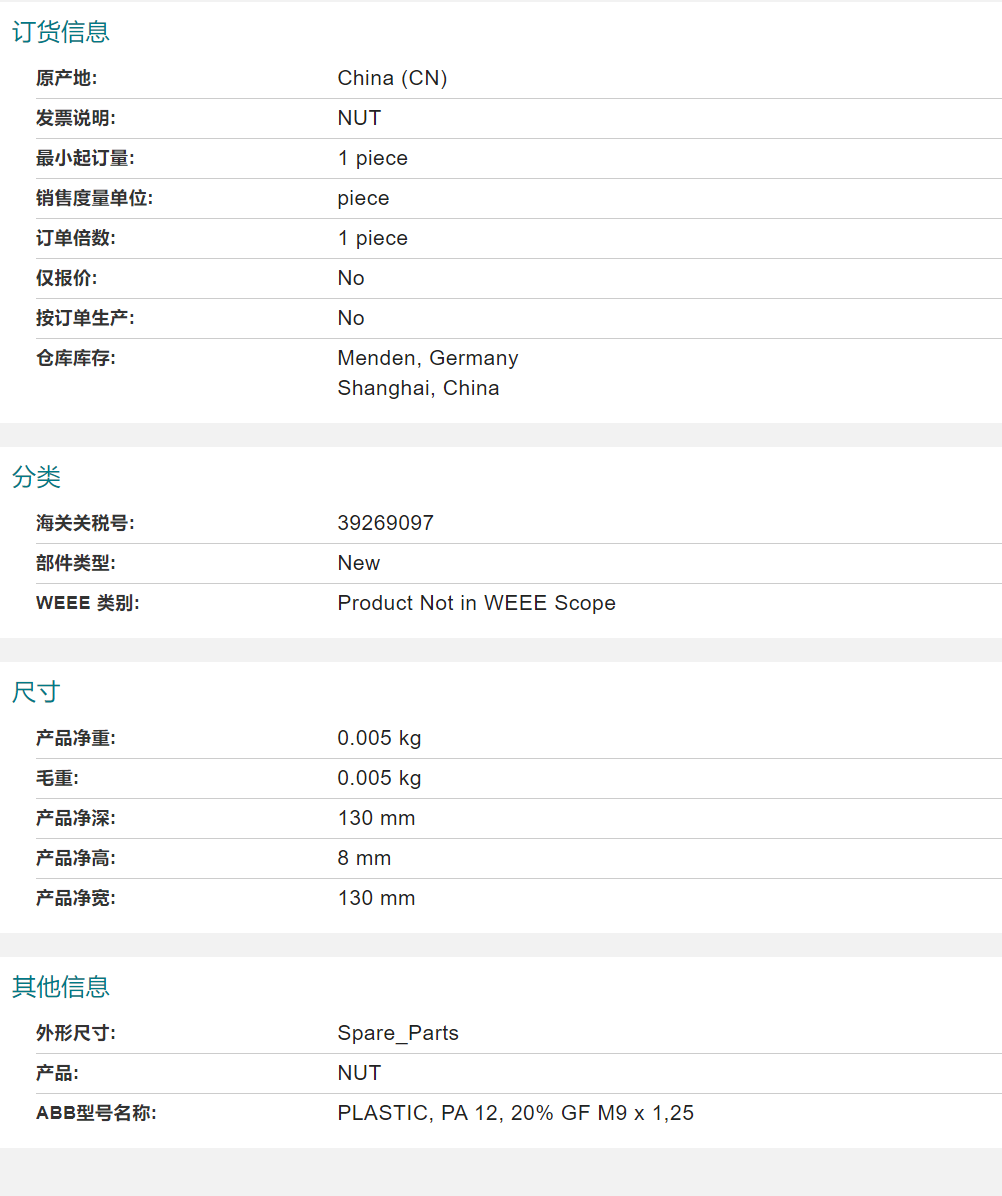Click the WEEE 类别 label

[x=88, y=603]
